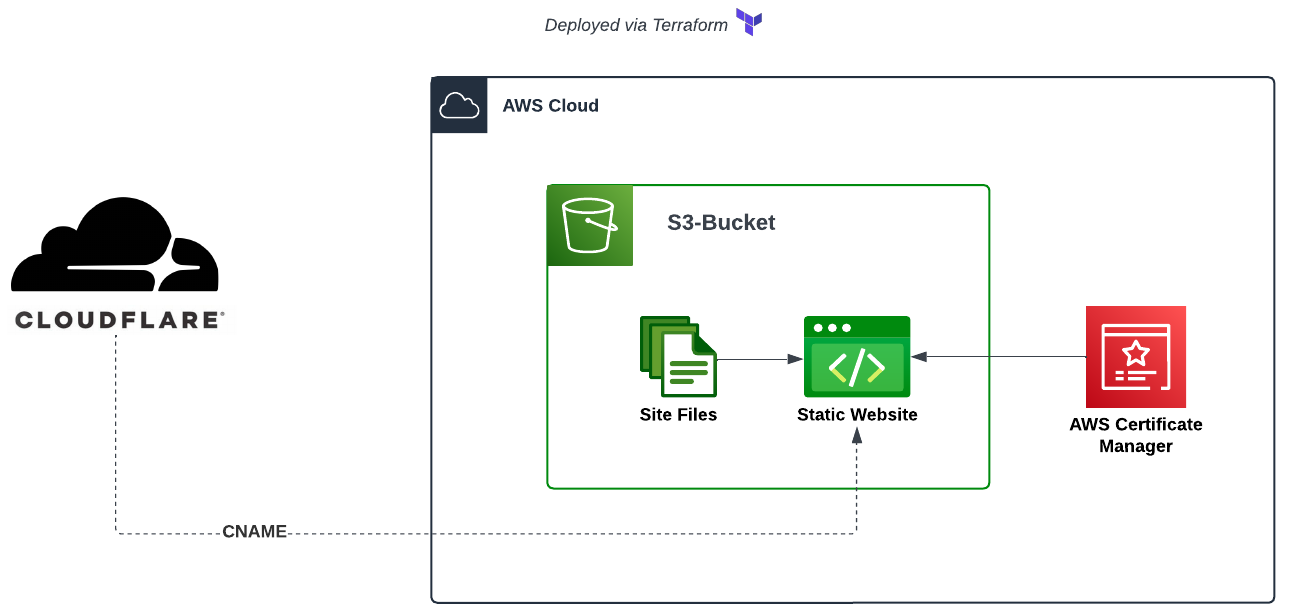
Task: Select the CNAME connector label
Action: 254,532
